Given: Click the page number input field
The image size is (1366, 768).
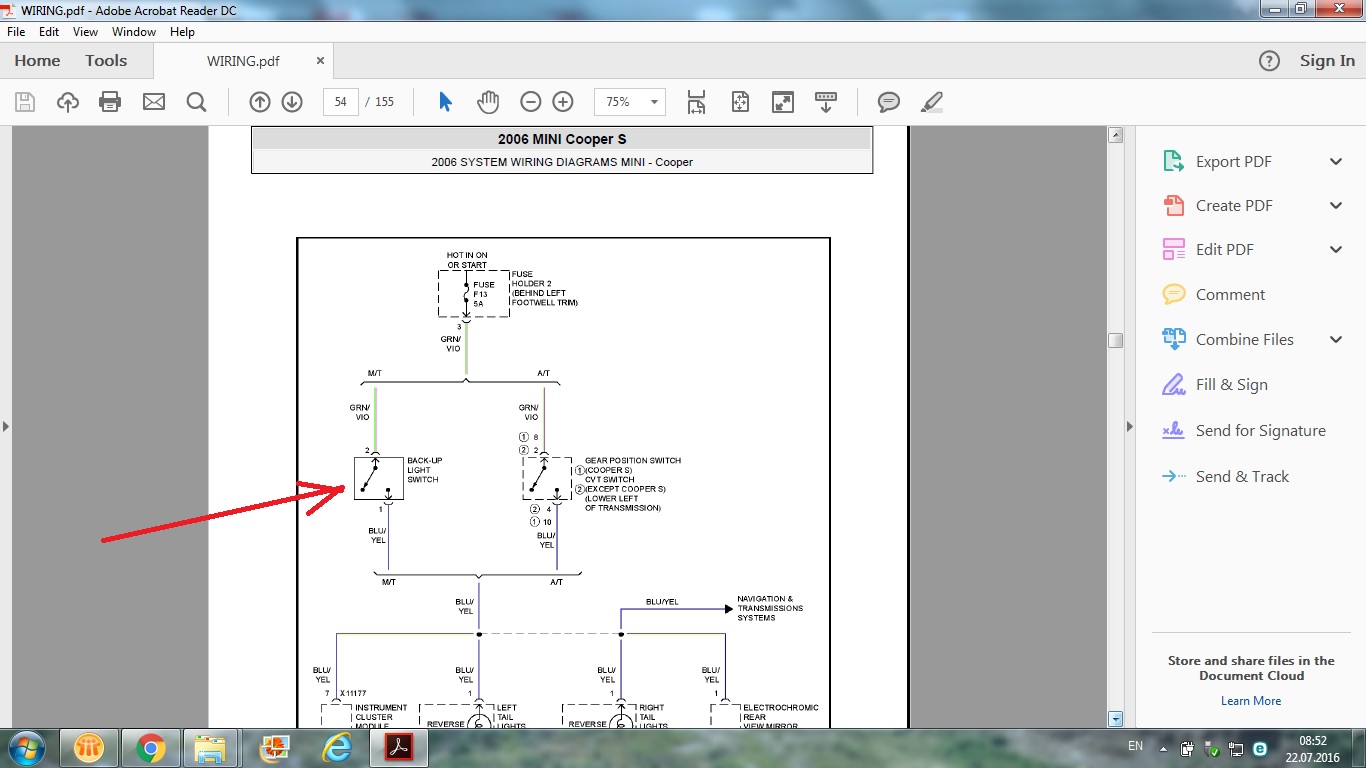Looking at the screenshot, I should [341, 102].
